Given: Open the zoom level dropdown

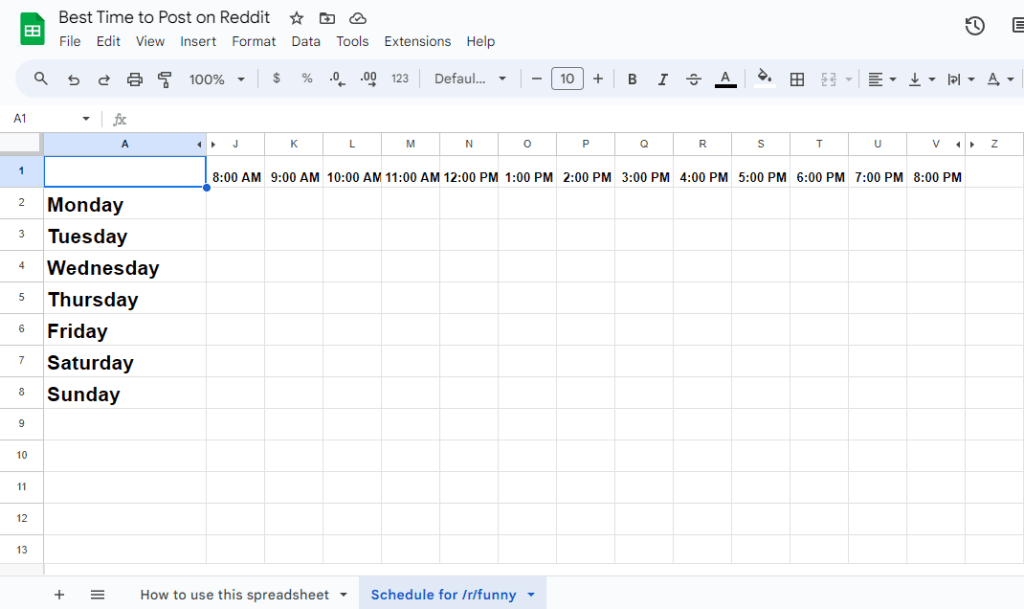Looking at the screenshot, I should coord(216,78).
